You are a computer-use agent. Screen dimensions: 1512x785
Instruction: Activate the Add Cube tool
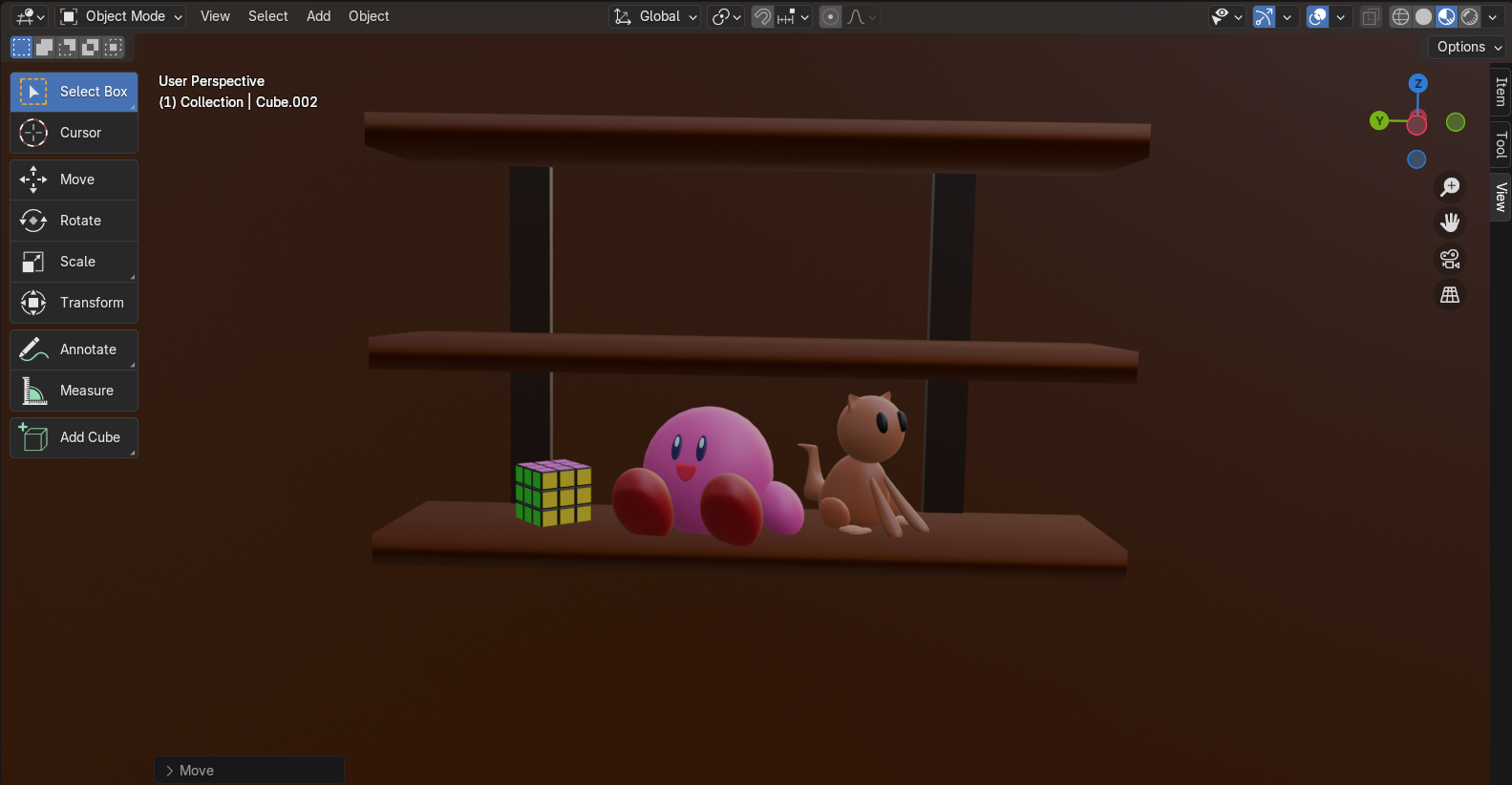click(x=74, y=437)
